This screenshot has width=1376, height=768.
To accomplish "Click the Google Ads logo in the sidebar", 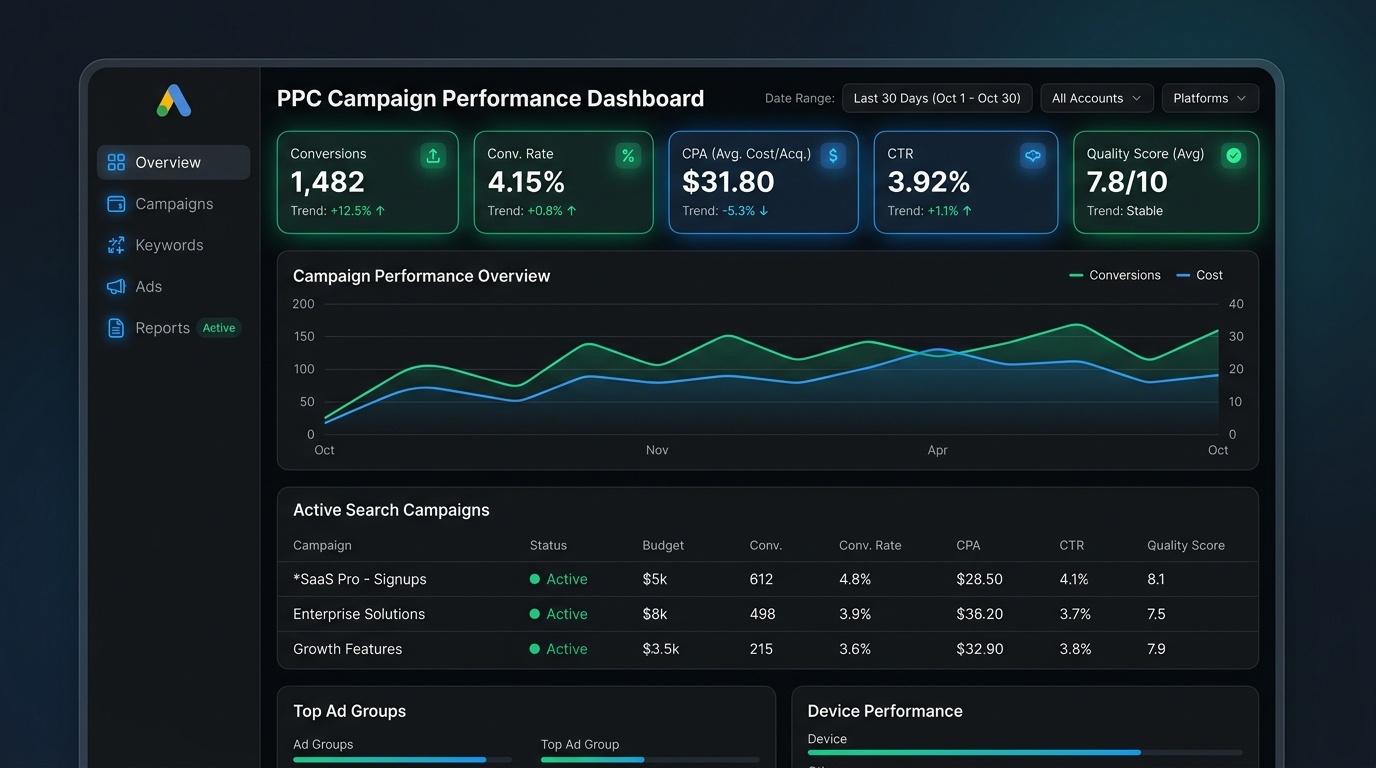I will tap(174, 100).
